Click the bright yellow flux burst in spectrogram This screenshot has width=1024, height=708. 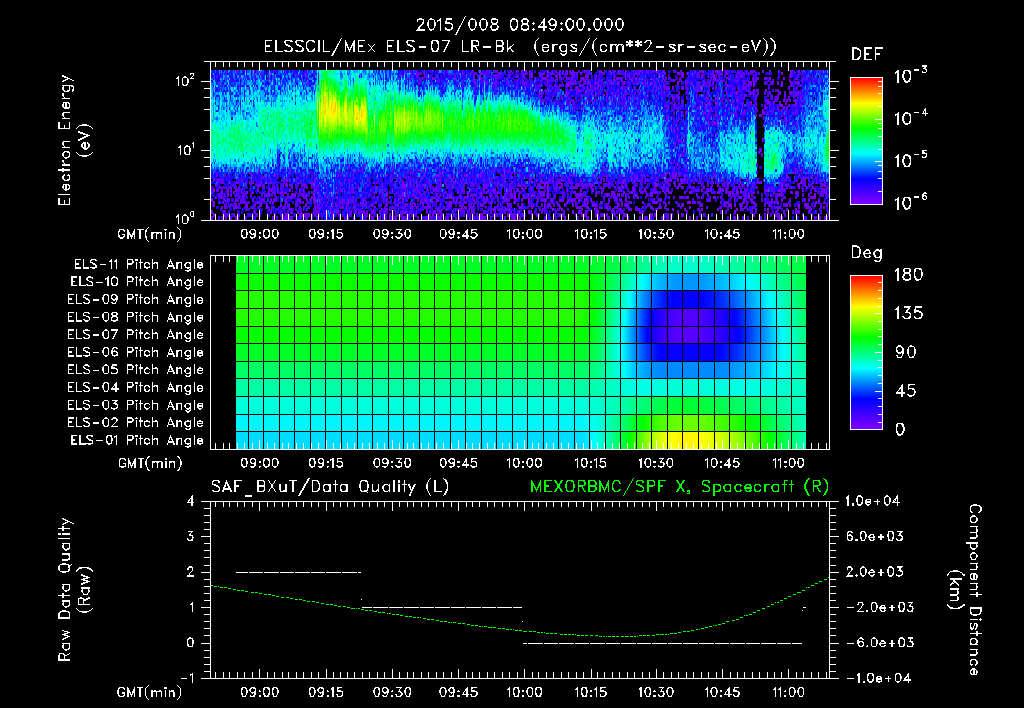342,112
